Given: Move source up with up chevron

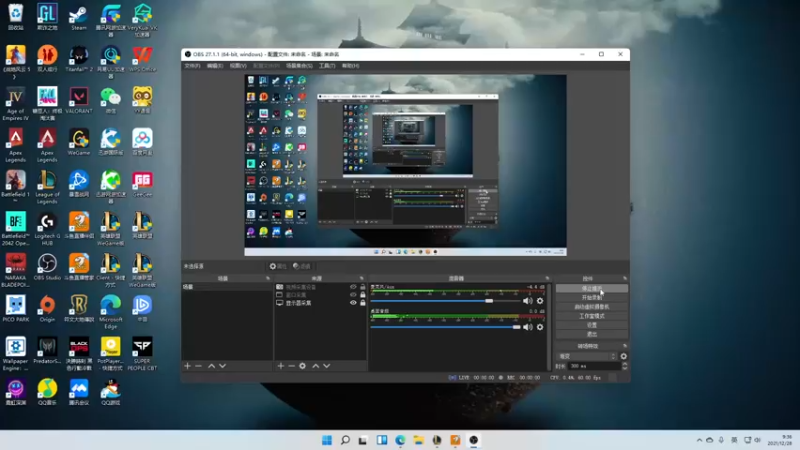Looking at the screenshot, I should pyautogui.click(x=315, y=366).
